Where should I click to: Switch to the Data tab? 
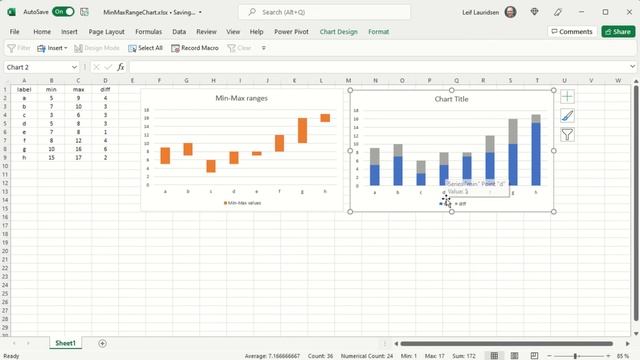tap(179, 31)
